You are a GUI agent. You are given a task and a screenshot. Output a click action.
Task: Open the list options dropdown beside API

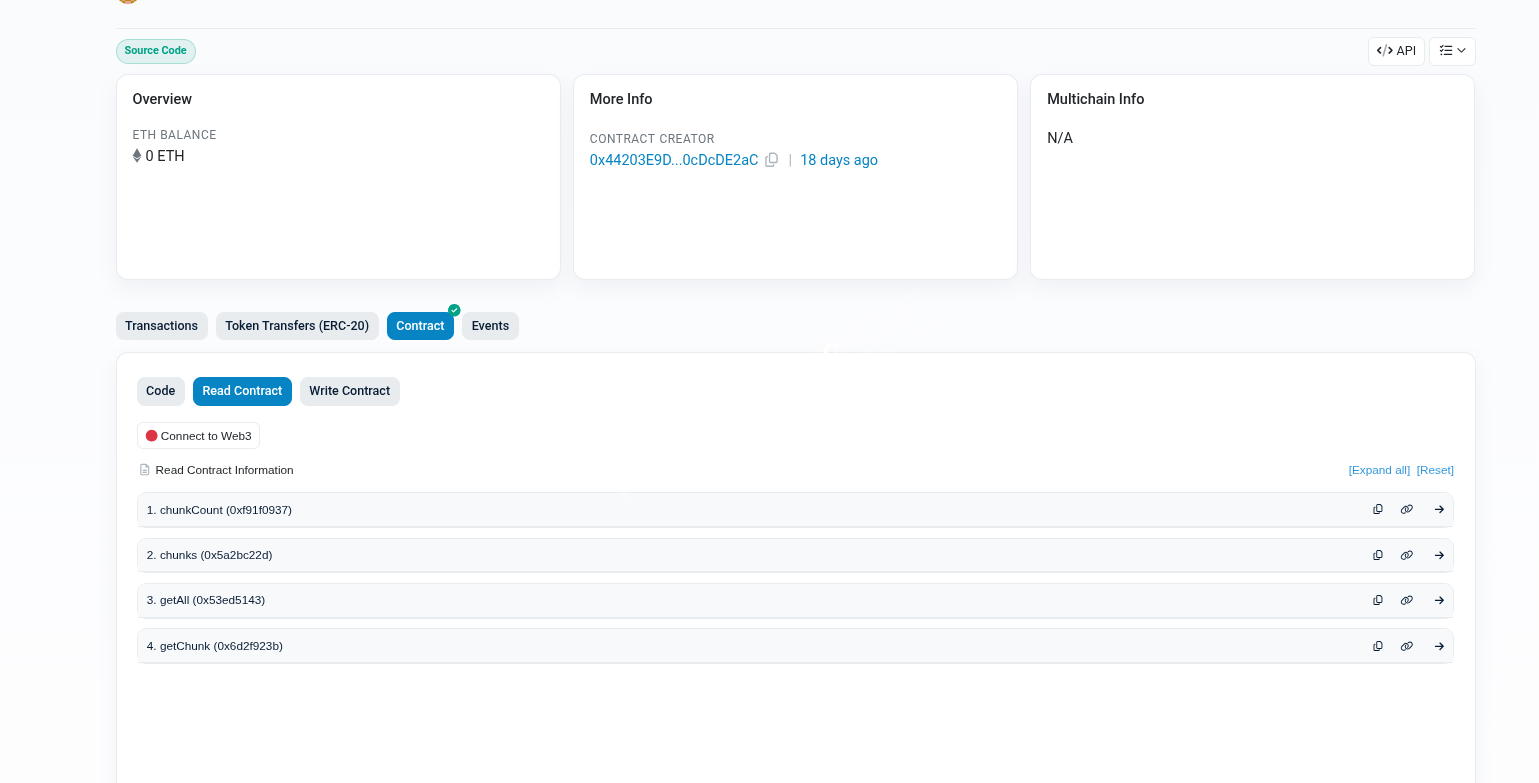[1452, 51]
